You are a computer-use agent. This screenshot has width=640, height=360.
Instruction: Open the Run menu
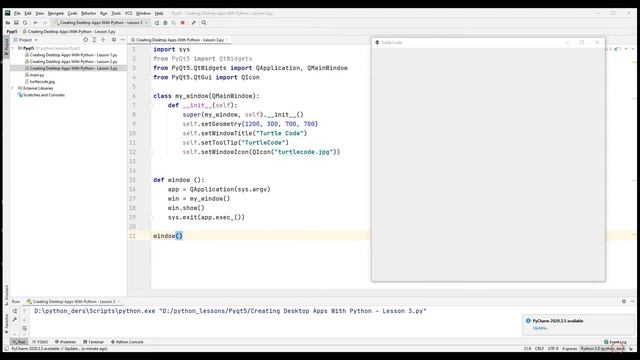tap(104, 13)
